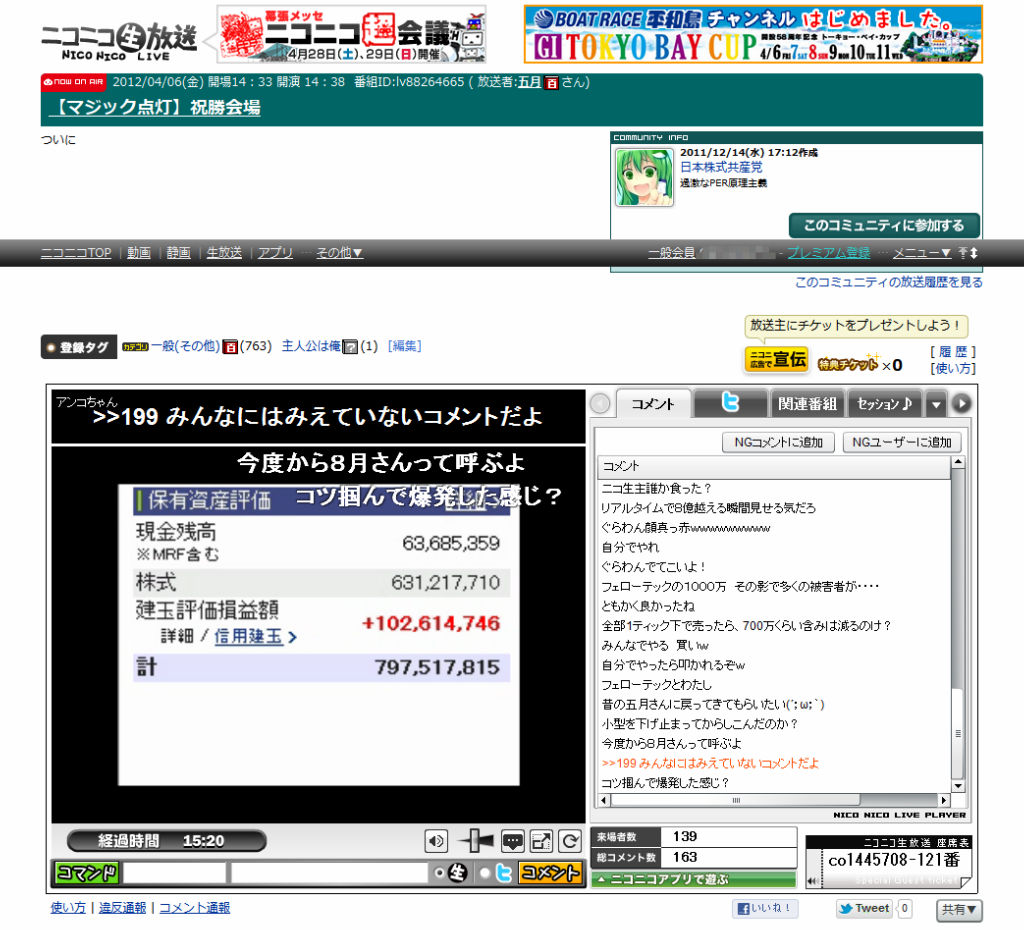This screenshot has width=1024, height=930.
Task: Toggle comment display with speech bubble icon
Action: tap(513, 841)
